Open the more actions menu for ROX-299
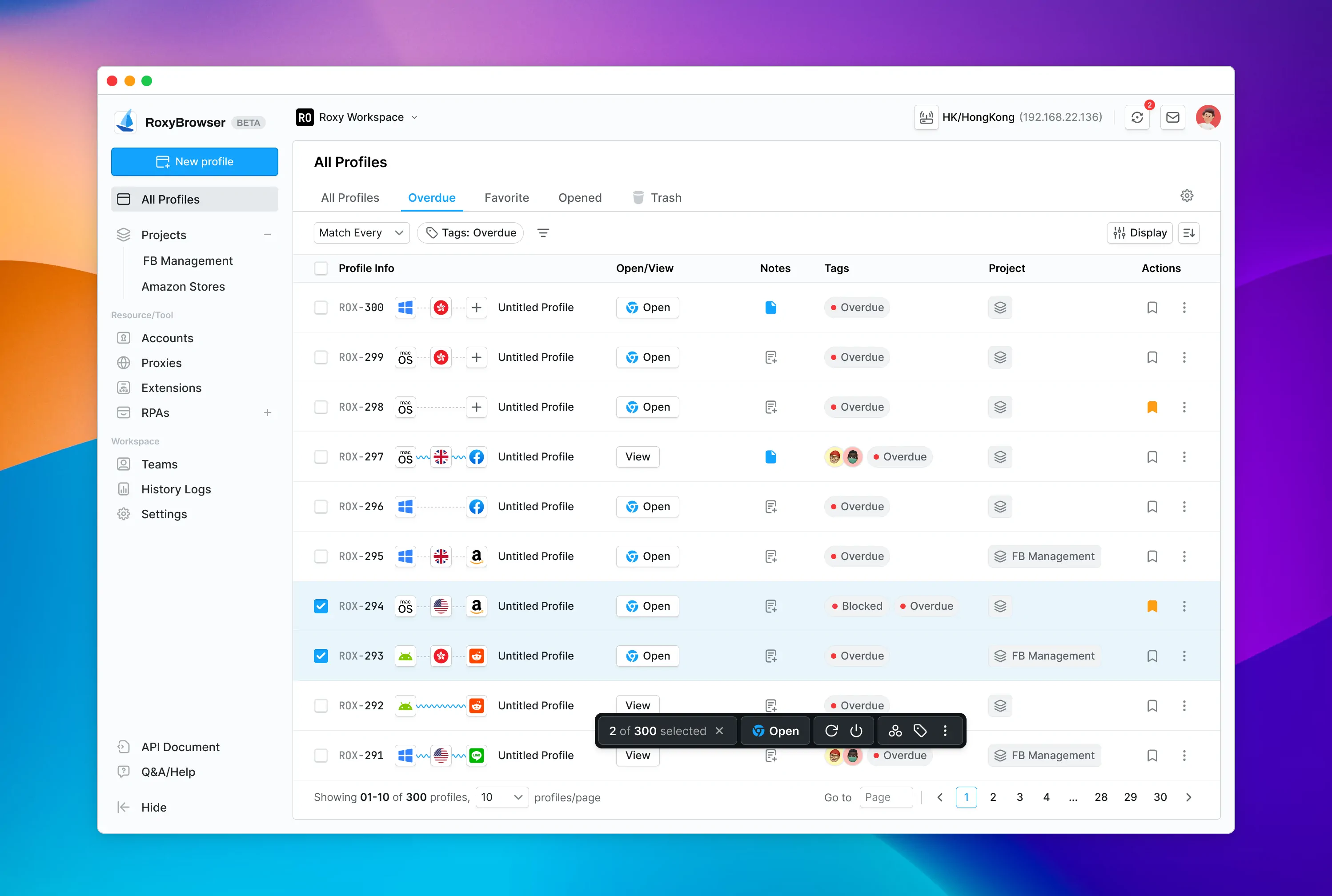 pyautogui.click(x=1184, y=357)
